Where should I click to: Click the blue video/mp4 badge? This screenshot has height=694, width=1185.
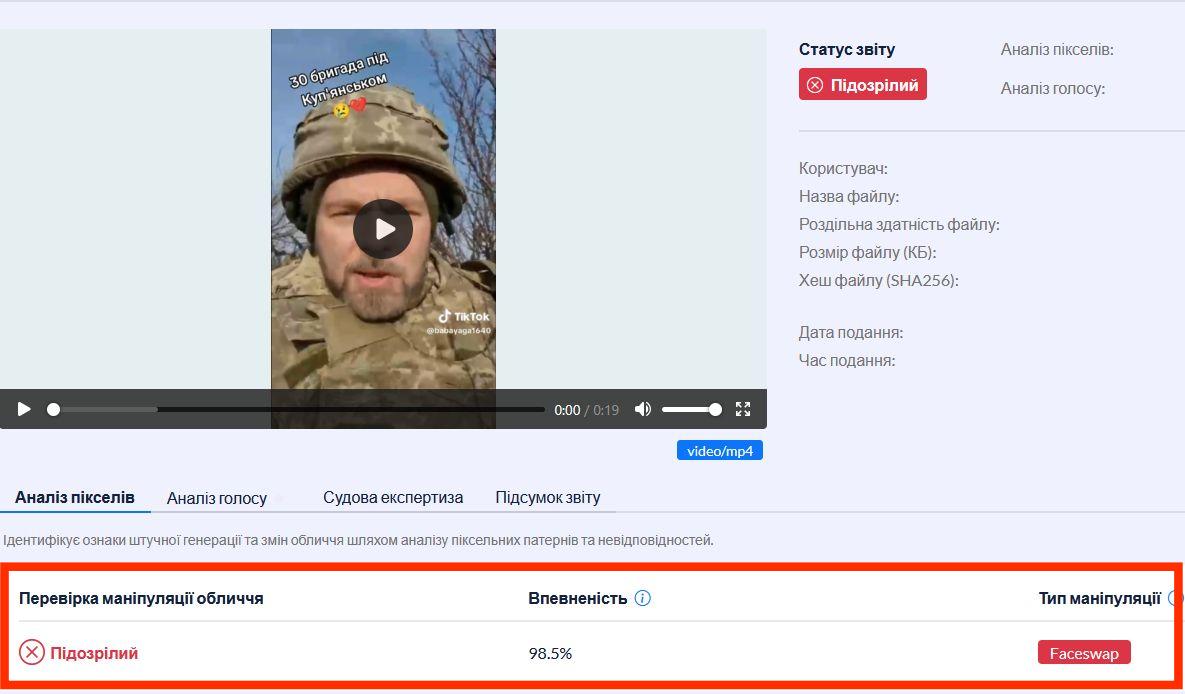(x=719, y=451)
